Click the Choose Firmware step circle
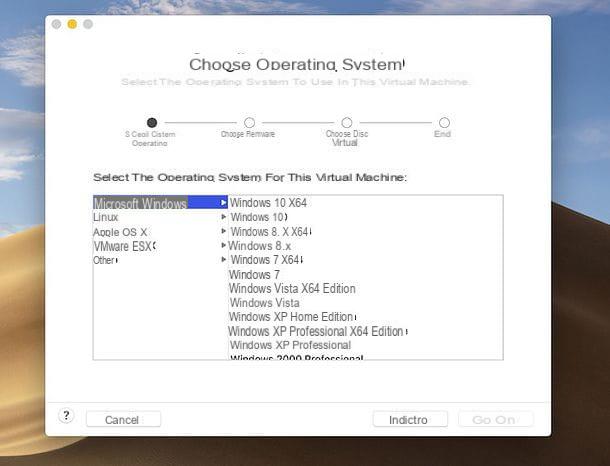This screenshot has height=466, width=610. coord(249,123)
